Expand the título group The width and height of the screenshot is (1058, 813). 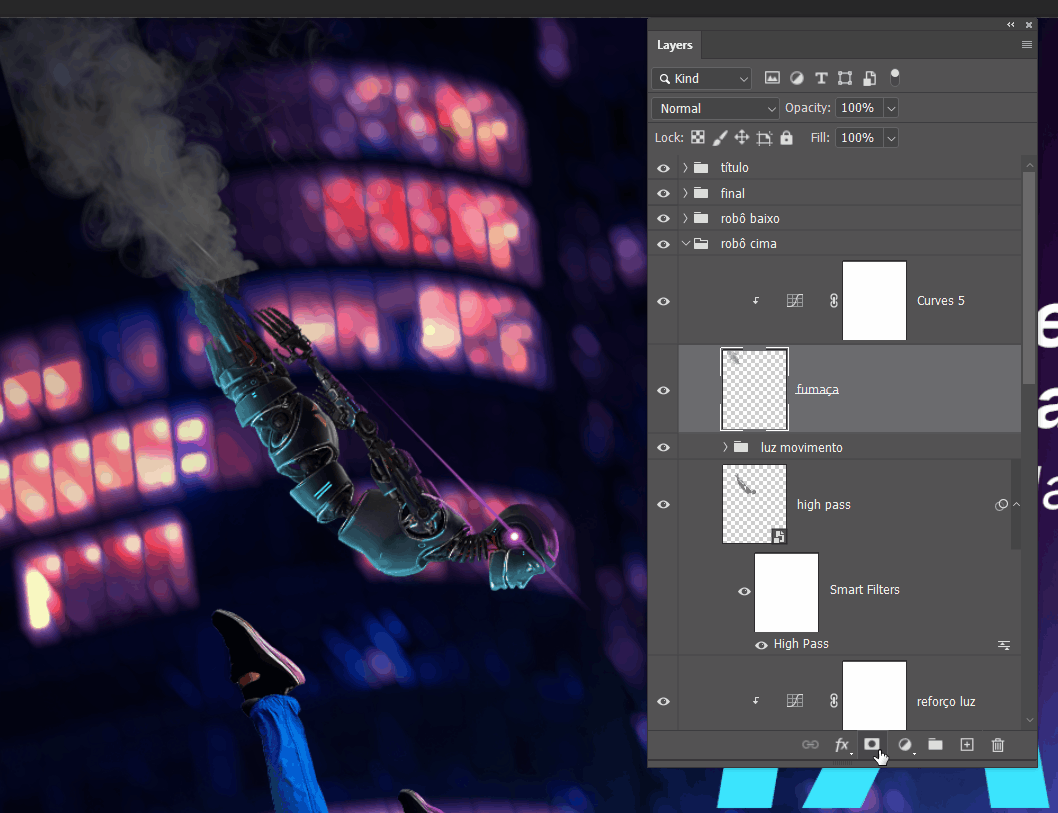click(686, 167)
